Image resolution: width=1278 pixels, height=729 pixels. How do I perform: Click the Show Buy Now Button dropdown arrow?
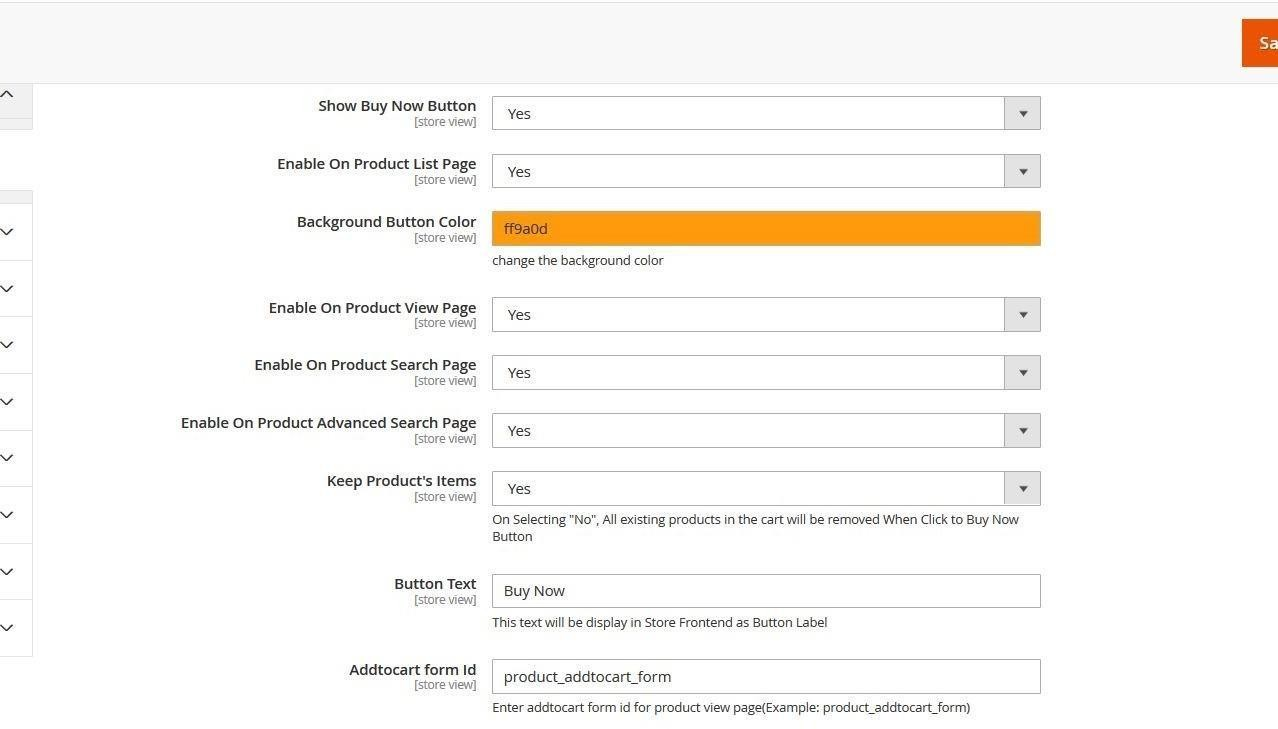(1022, 113)
